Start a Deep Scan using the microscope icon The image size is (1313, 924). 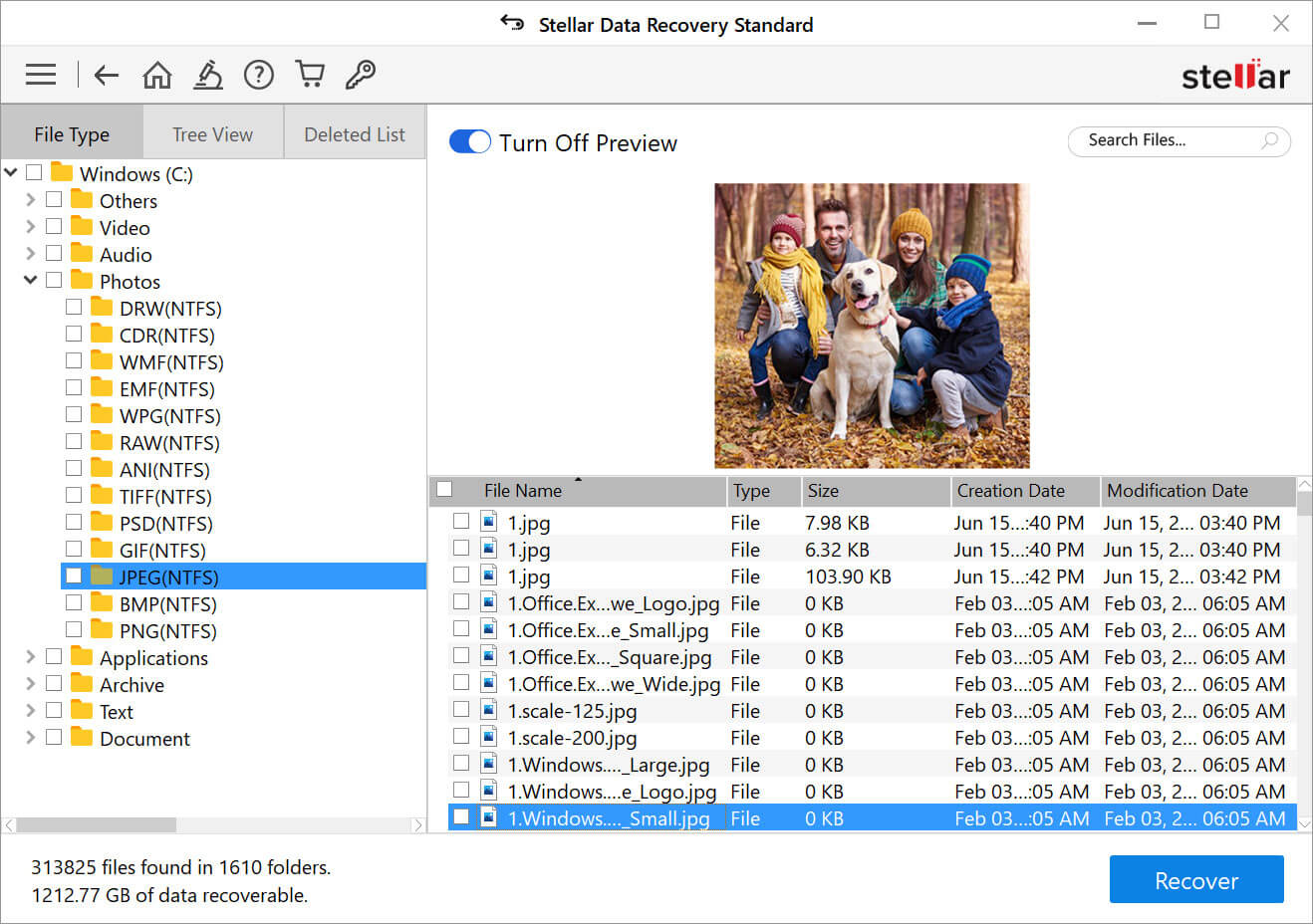[207, 74]
